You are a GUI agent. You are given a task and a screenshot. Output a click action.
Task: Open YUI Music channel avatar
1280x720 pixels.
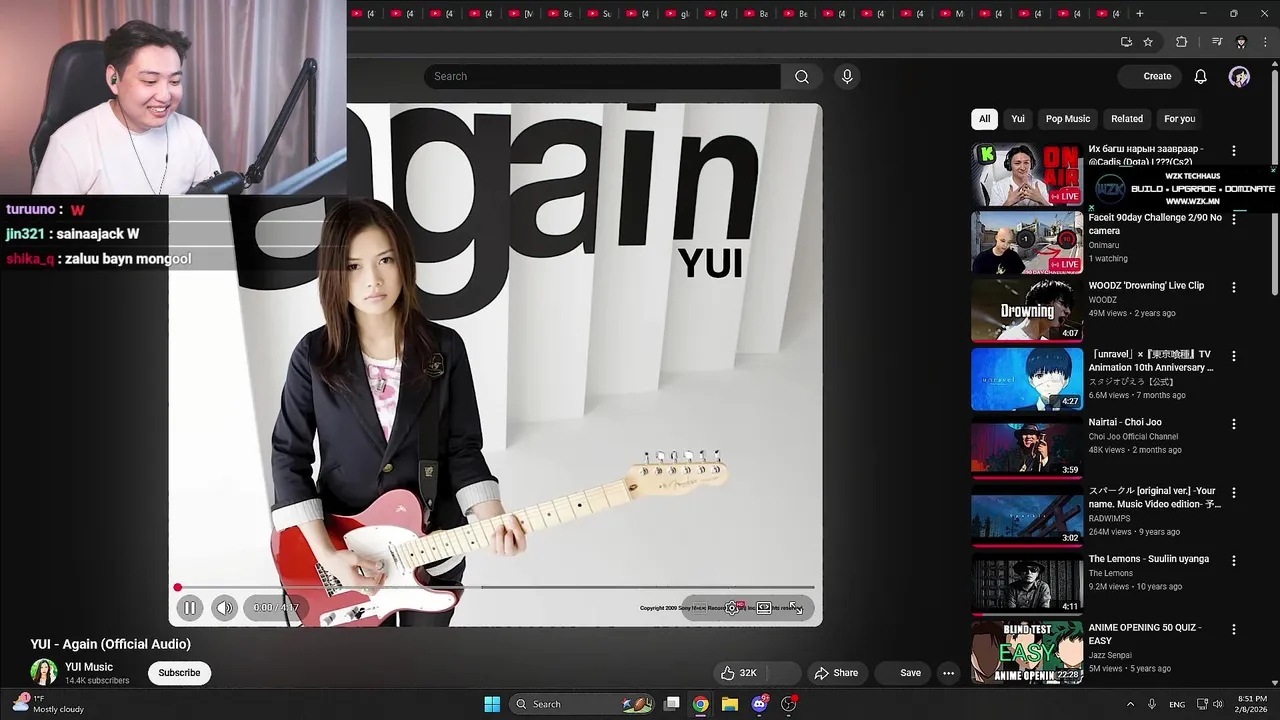pyautogui.click(x=43, y=672)
